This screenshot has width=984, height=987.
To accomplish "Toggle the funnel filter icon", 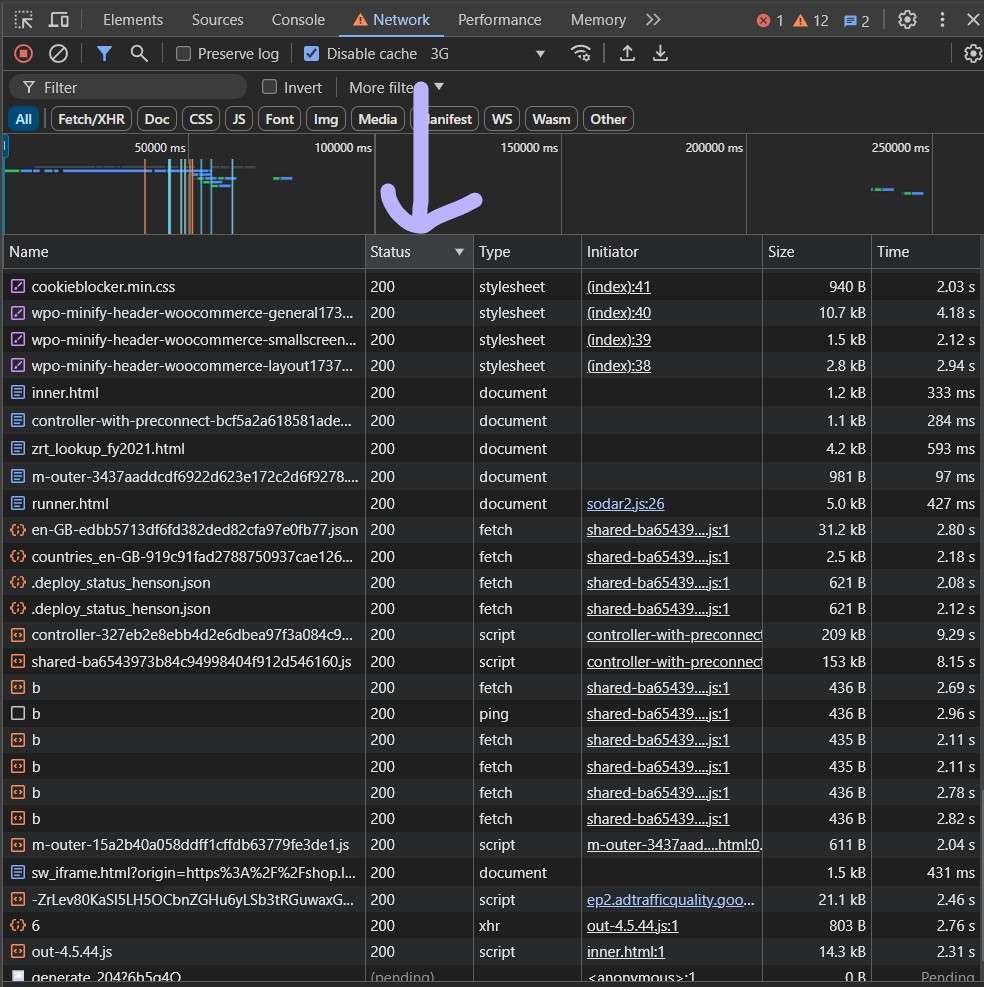I will 105,54.
